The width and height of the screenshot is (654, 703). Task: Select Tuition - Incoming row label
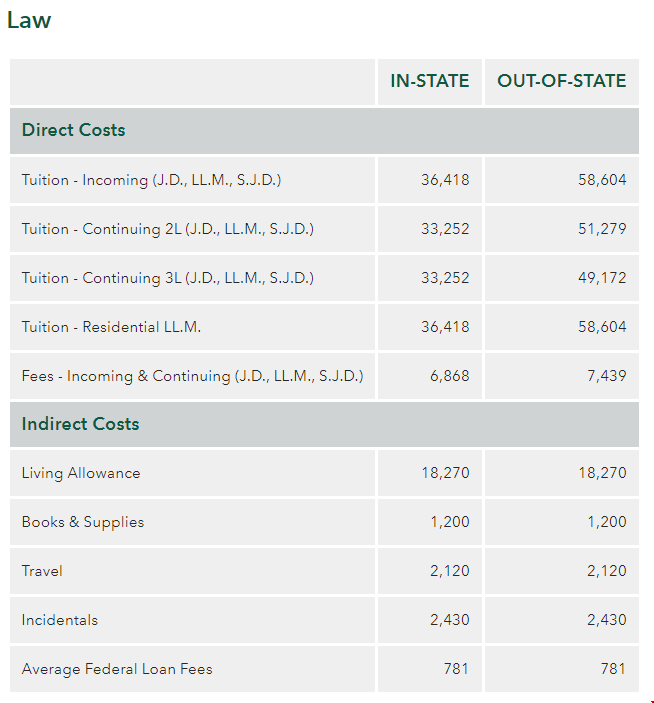pyautogui.click(x=152, y=180)
